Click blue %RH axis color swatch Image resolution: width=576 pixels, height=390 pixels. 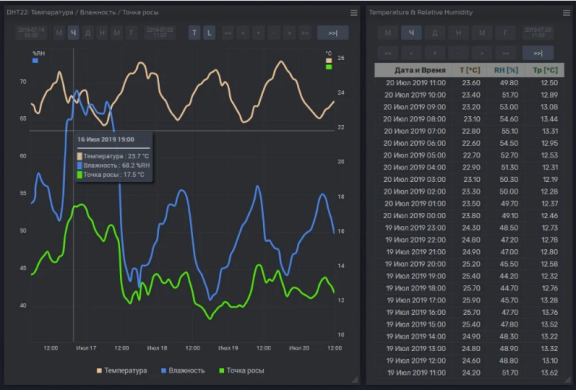35,61
